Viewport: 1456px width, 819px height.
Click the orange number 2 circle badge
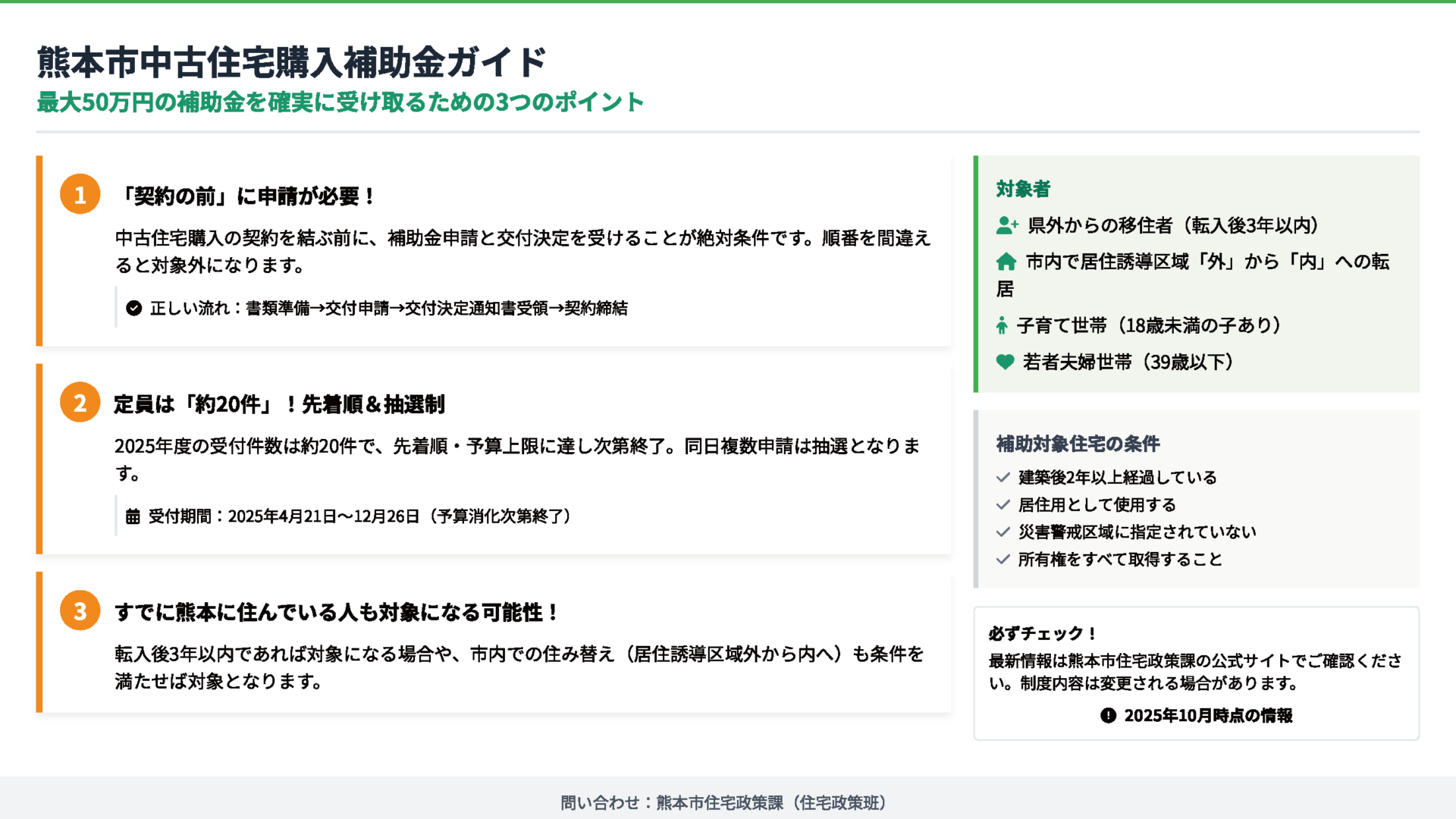tap(80, 403)
